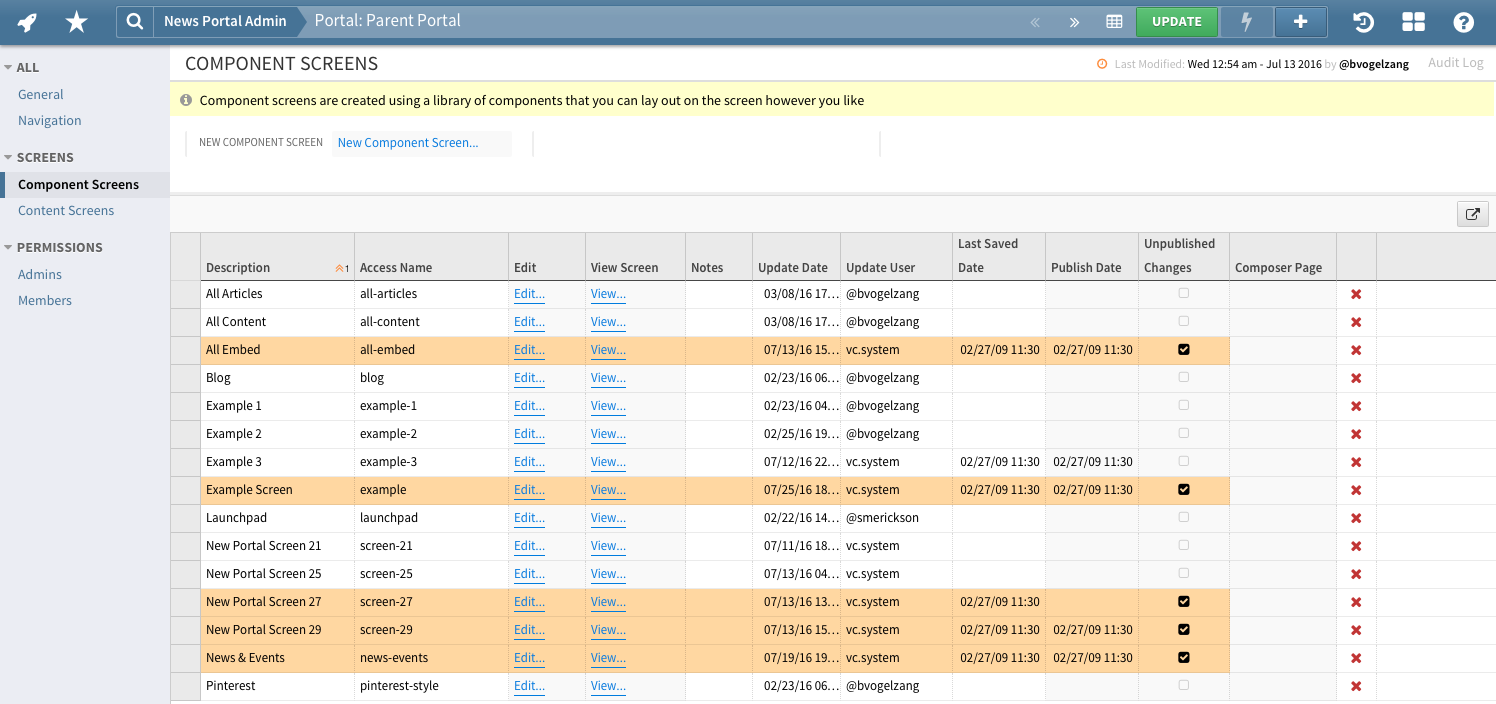Image resolution: width=1496 pixels, height=704 pixels.
Task: Enable Unpublished Changes for Launchpad
Action: tap(1184, 517)
